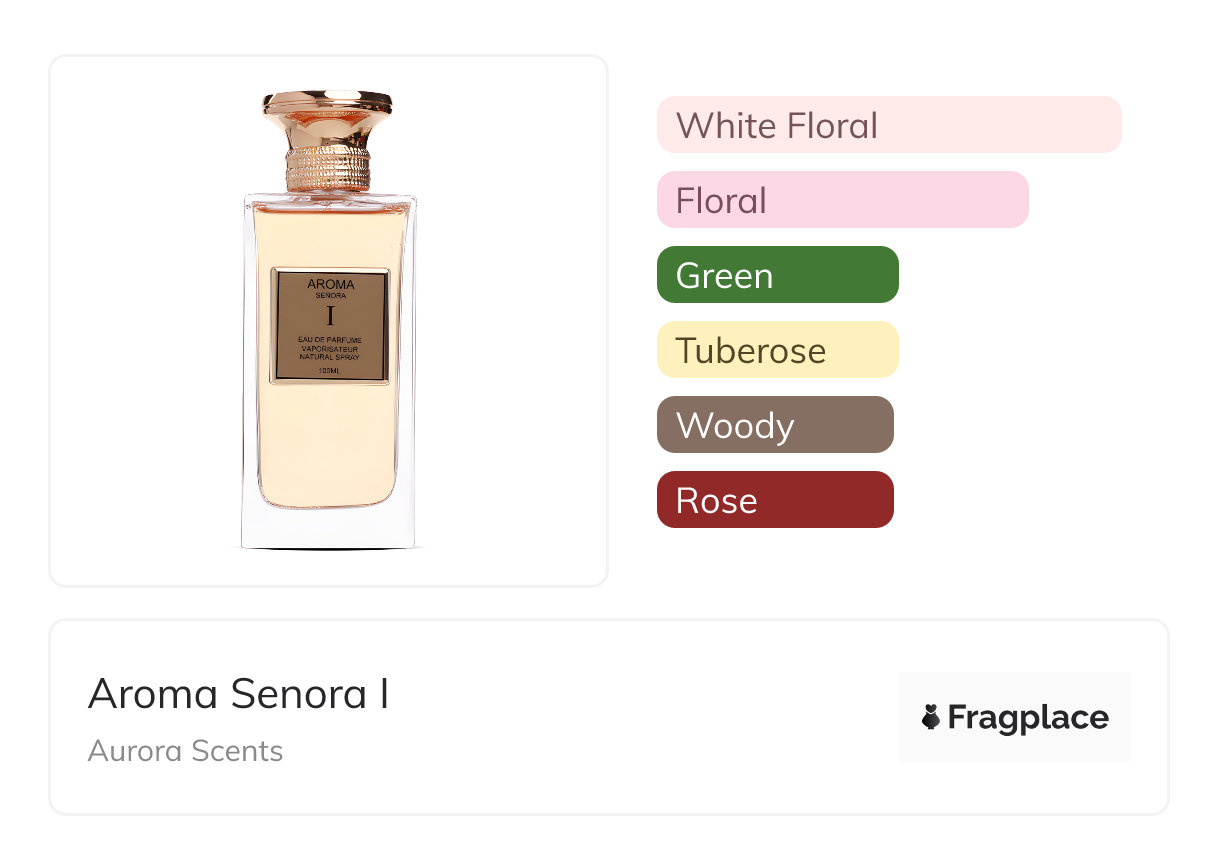Click the NATURAL SPRAY line on label
This screenshot has height=864, width=1218.
point(330,357)
